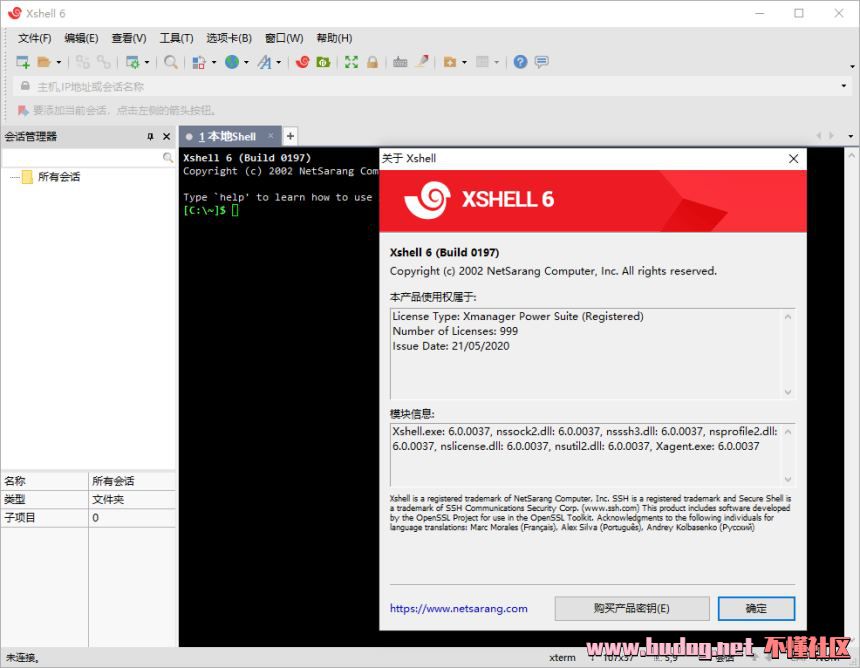The image size is (860, 668).
Task: Click the 文件夹 value cell
Action: pyautogui.click(x=132, y=499)
